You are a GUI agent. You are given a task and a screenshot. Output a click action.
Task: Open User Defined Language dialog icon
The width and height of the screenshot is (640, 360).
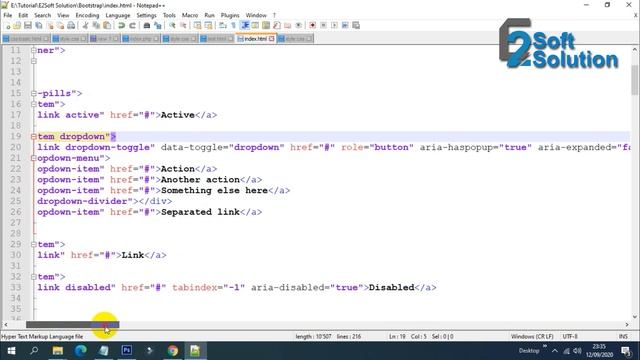pos(255,25)
